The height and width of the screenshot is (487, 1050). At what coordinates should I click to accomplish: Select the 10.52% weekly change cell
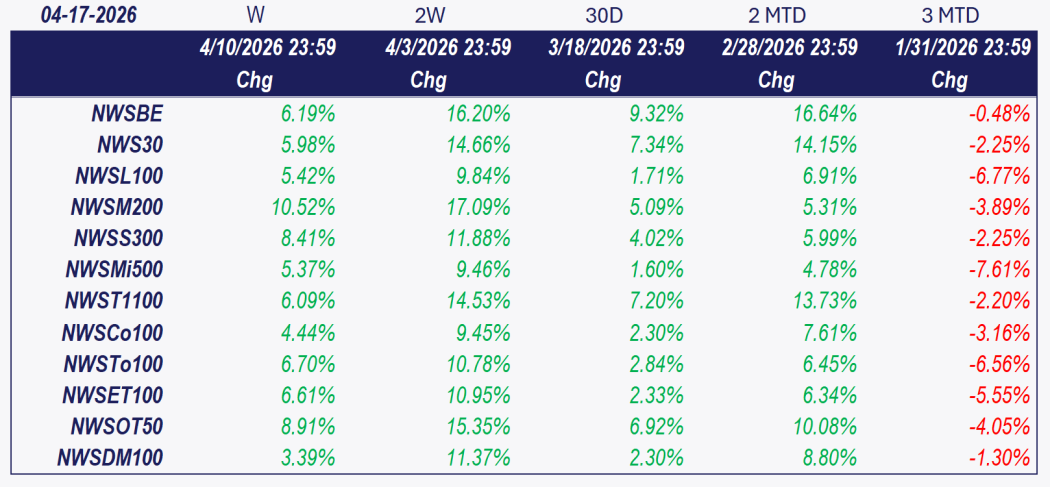coord(301,207)
